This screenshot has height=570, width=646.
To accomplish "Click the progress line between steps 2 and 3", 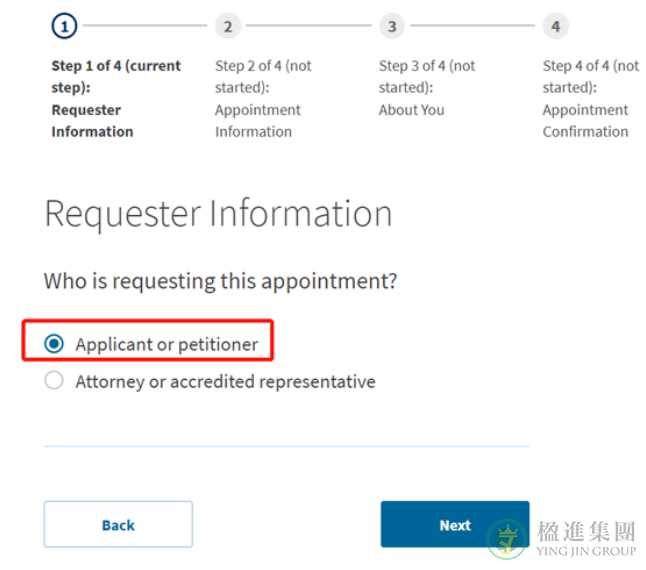I will [x=309, y=26].
